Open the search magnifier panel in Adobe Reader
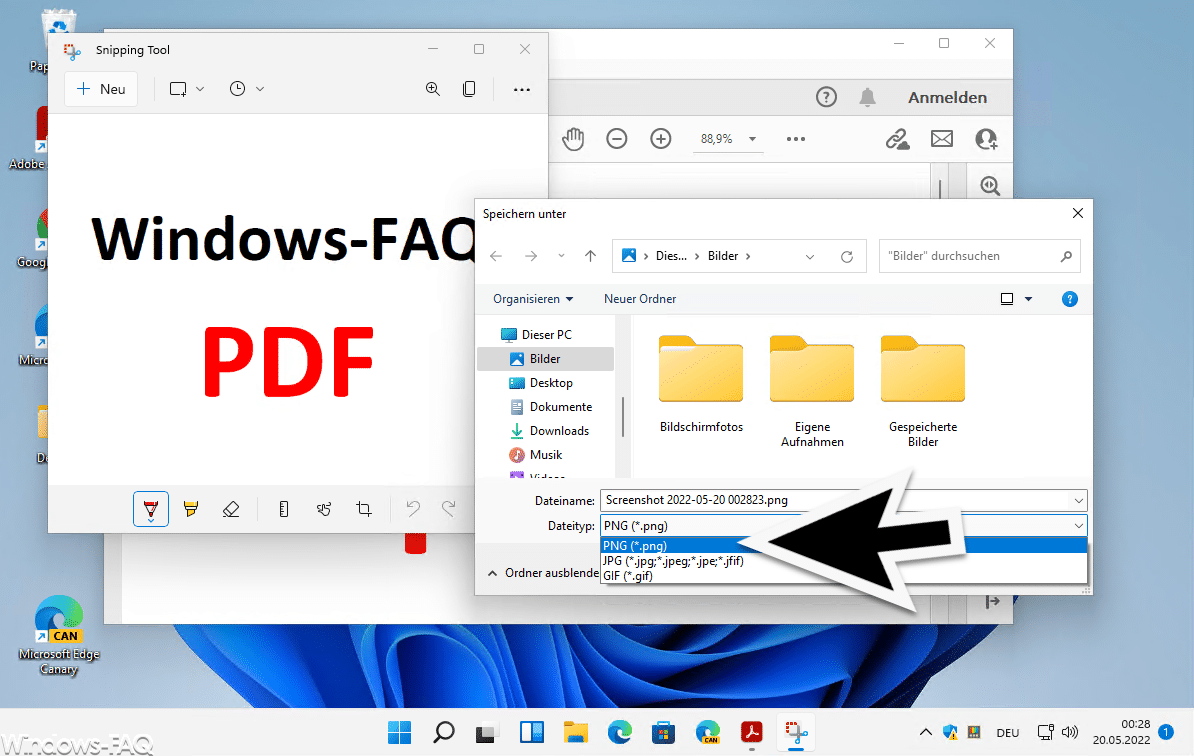Image resolution: width=1194 pixels, height=756 pixels. click(x=990, y=185)
